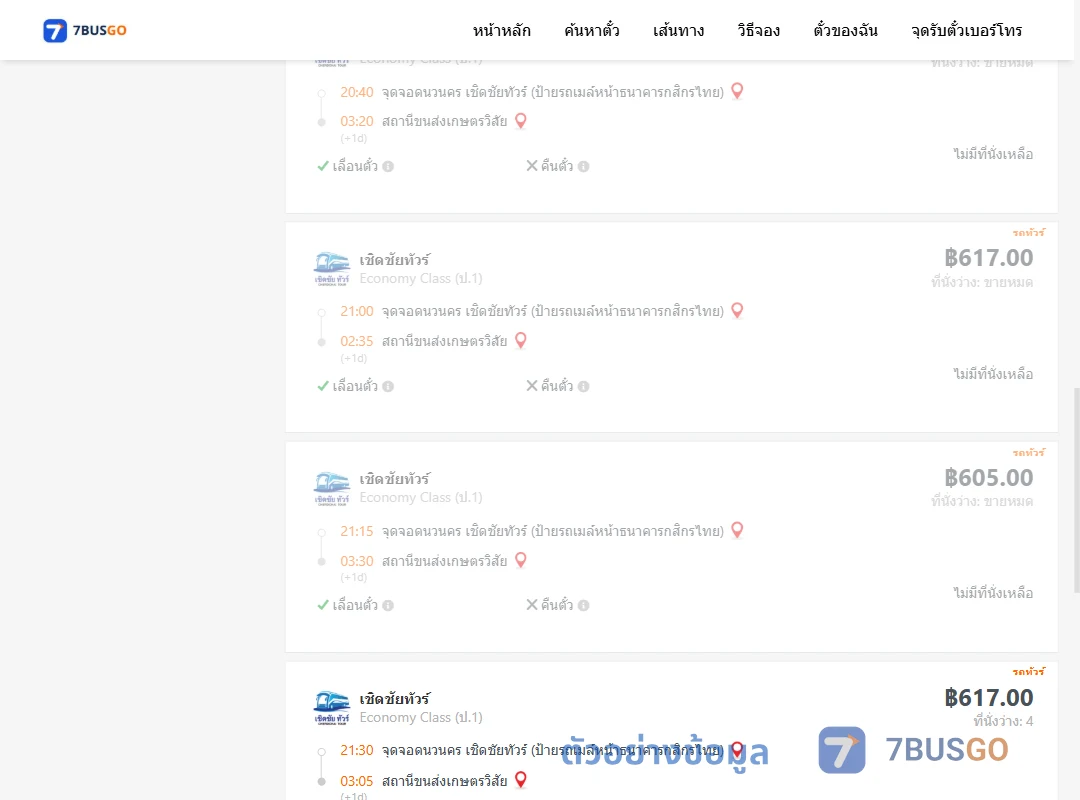1080x800 pixels.
Task: Show map pin for 20:40 departure stop
Action: tap(737, 91)
